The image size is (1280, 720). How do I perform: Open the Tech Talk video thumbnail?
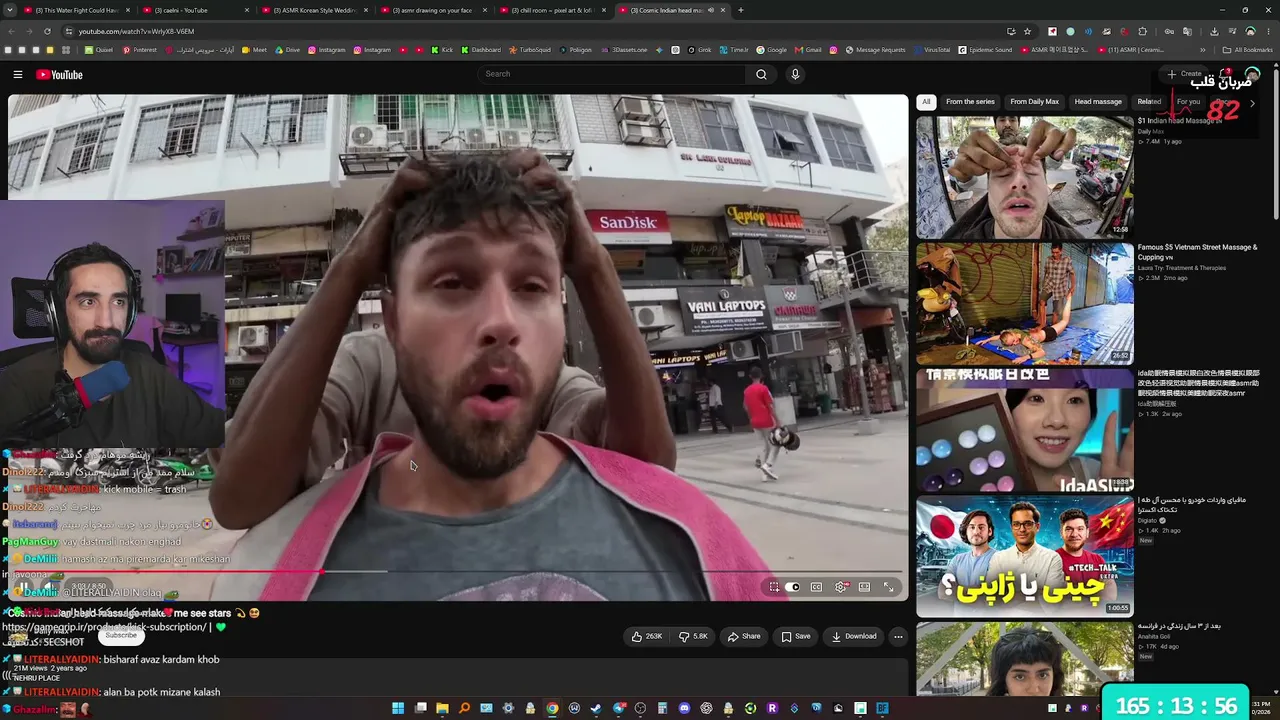[1025, 556]
